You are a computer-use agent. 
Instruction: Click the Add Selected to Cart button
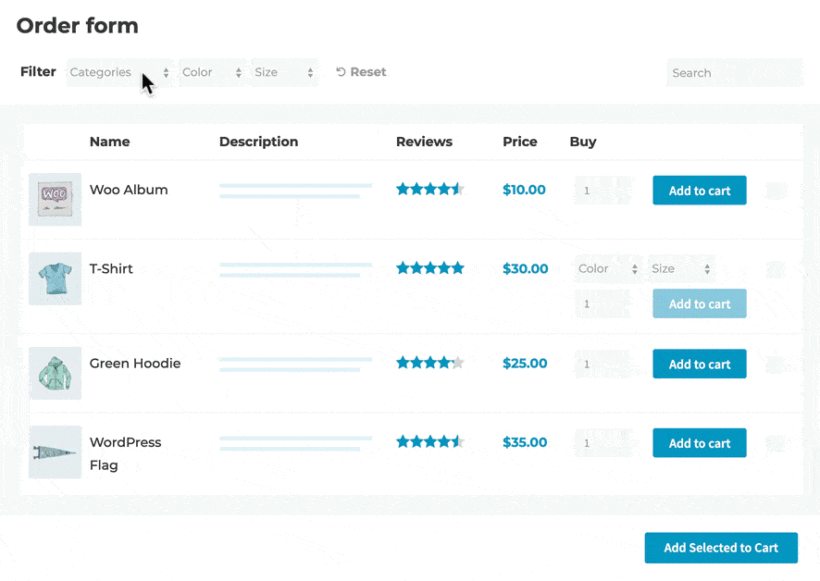point(720,547)
